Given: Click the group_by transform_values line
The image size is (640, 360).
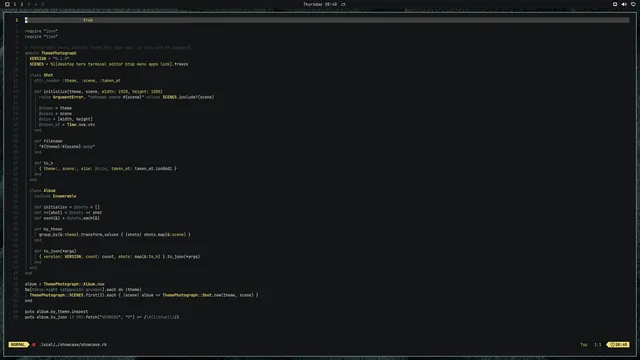Looking at the screenshot, I should [x=115, y=235].
